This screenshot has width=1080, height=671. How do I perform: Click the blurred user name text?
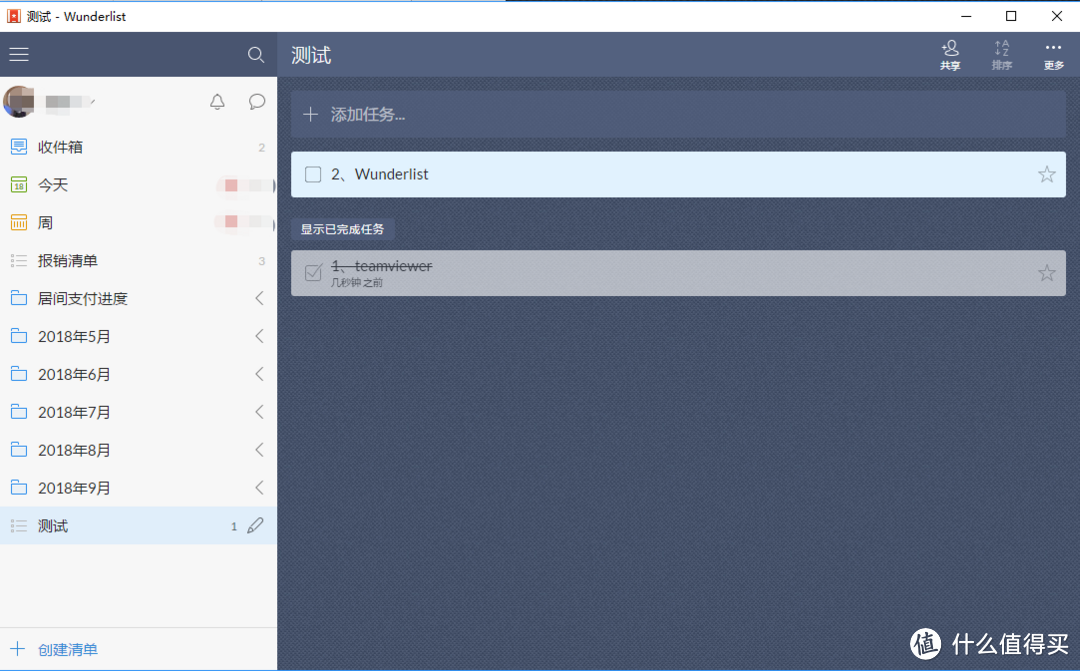tap(69, 102)
